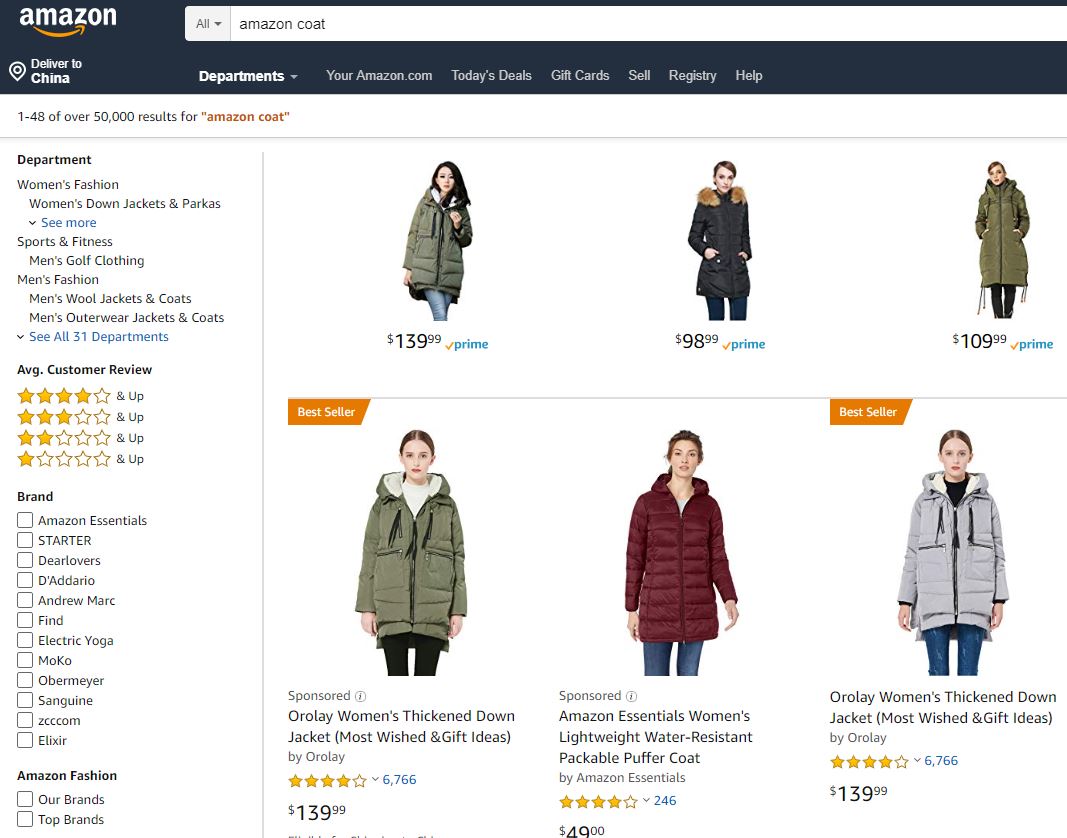Open the 6,766 reviews link for the green jacket
Image resolution: width=1067 pixels, height=838 pixels.
coord(399,780)
